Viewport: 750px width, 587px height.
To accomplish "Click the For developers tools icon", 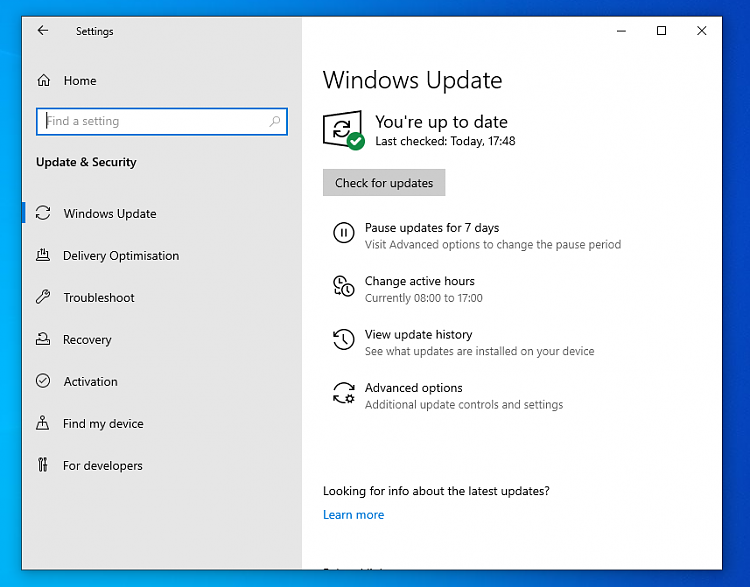I will (43, 465).
